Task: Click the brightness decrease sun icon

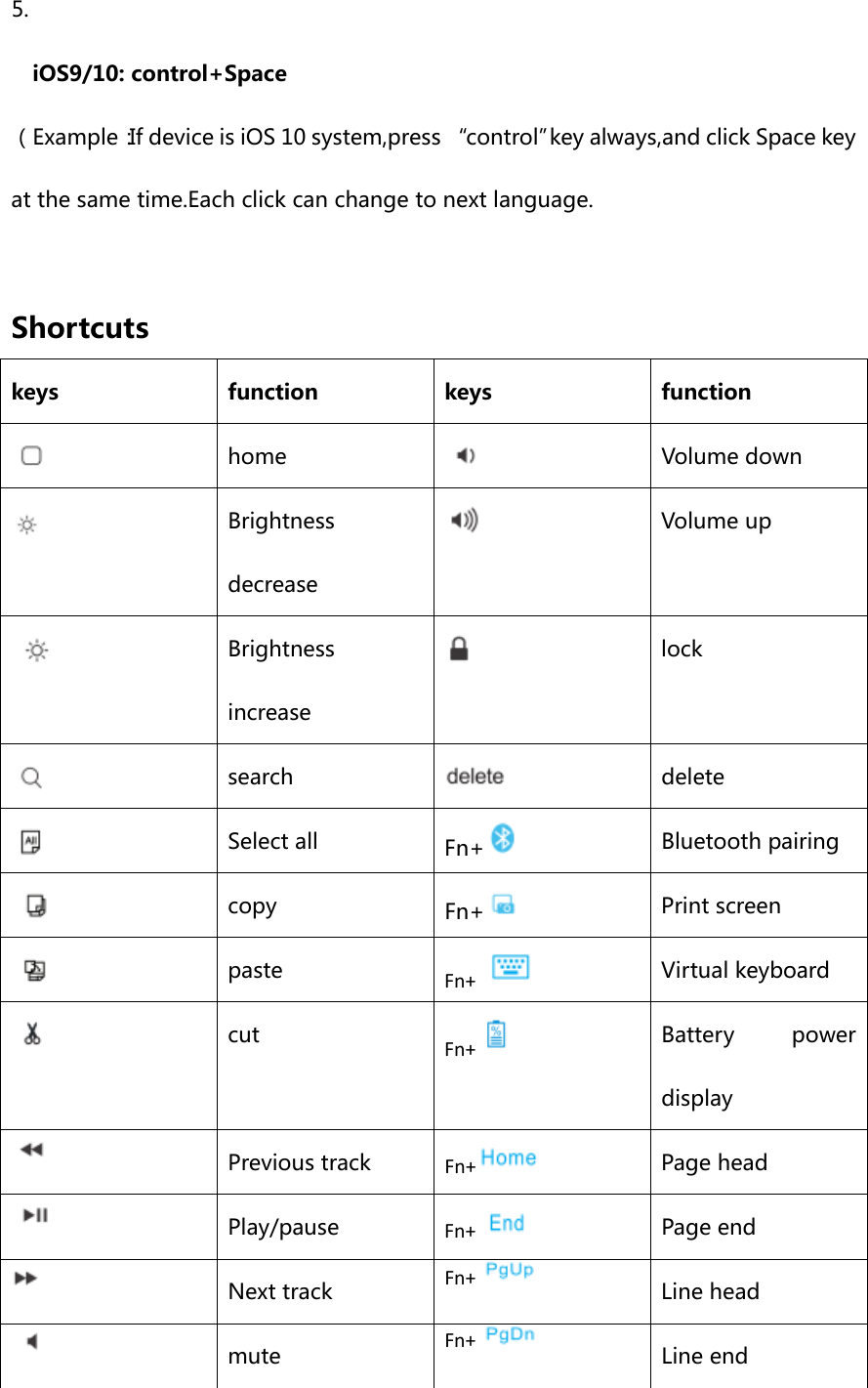Action: [x=28, y=526]
